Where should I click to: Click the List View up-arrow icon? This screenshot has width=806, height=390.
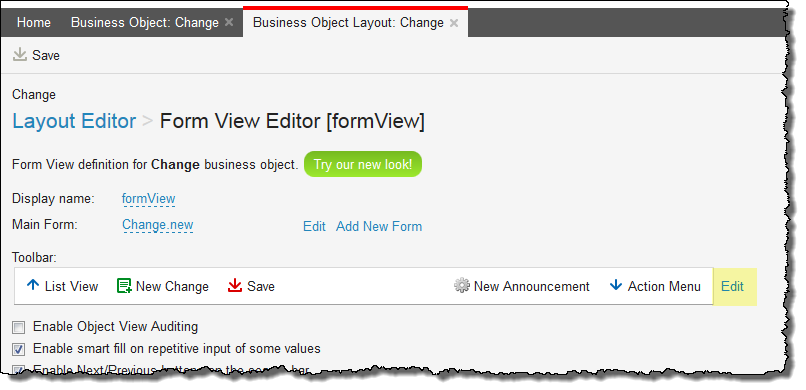[x=33, y=285]
